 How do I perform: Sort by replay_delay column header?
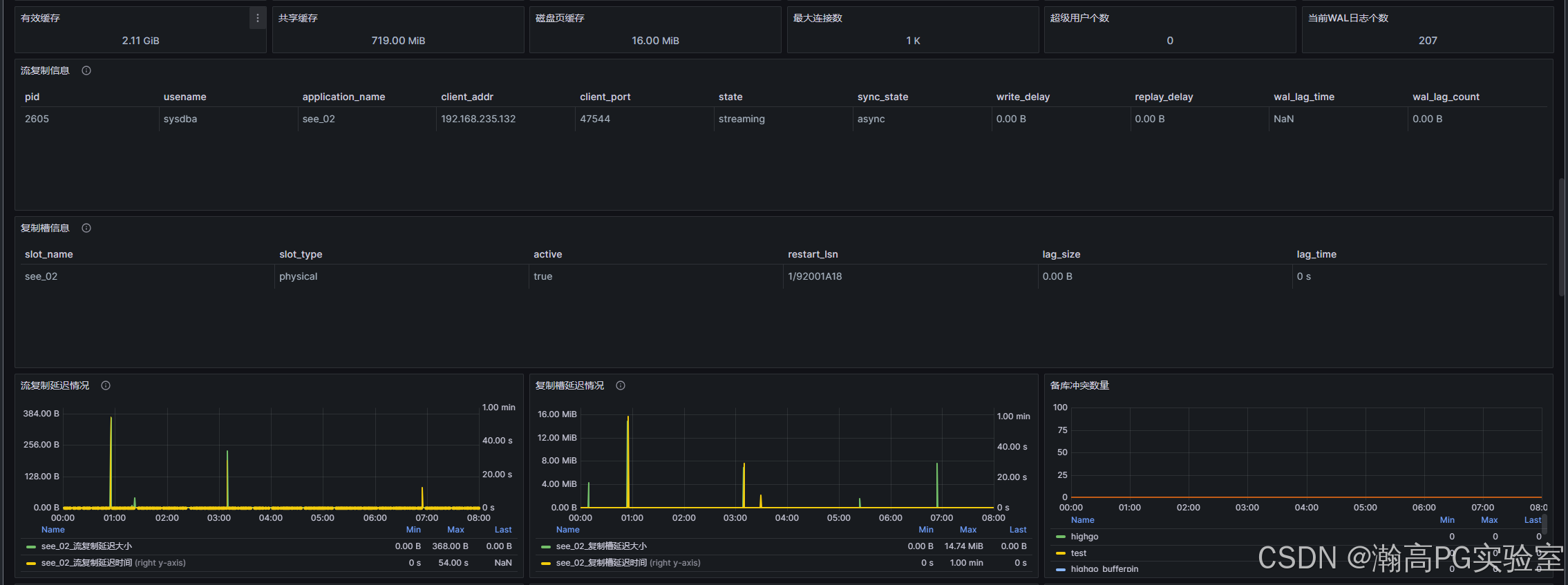1164,97
